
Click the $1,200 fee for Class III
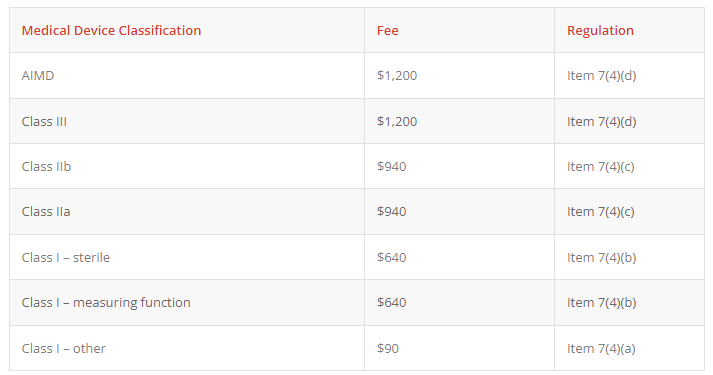click(397, 122)
